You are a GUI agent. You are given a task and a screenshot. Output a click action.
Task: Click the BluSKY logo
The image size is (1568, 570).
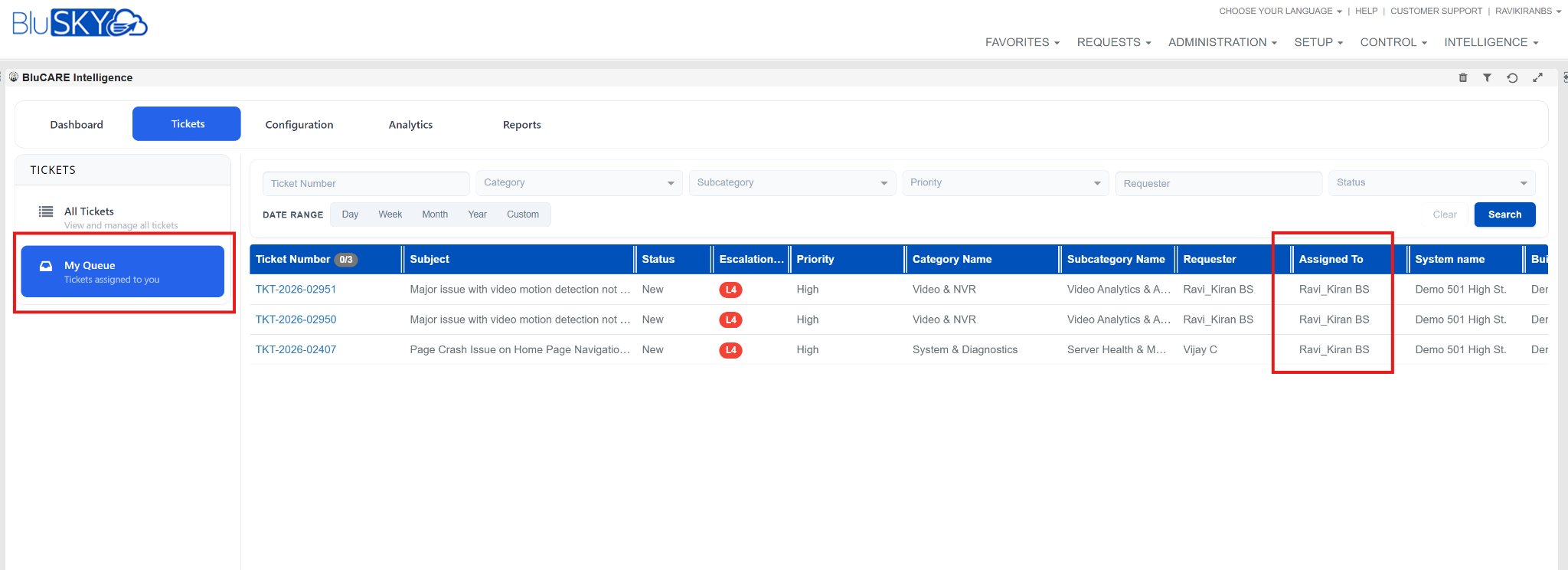click(x=80, y=23)
